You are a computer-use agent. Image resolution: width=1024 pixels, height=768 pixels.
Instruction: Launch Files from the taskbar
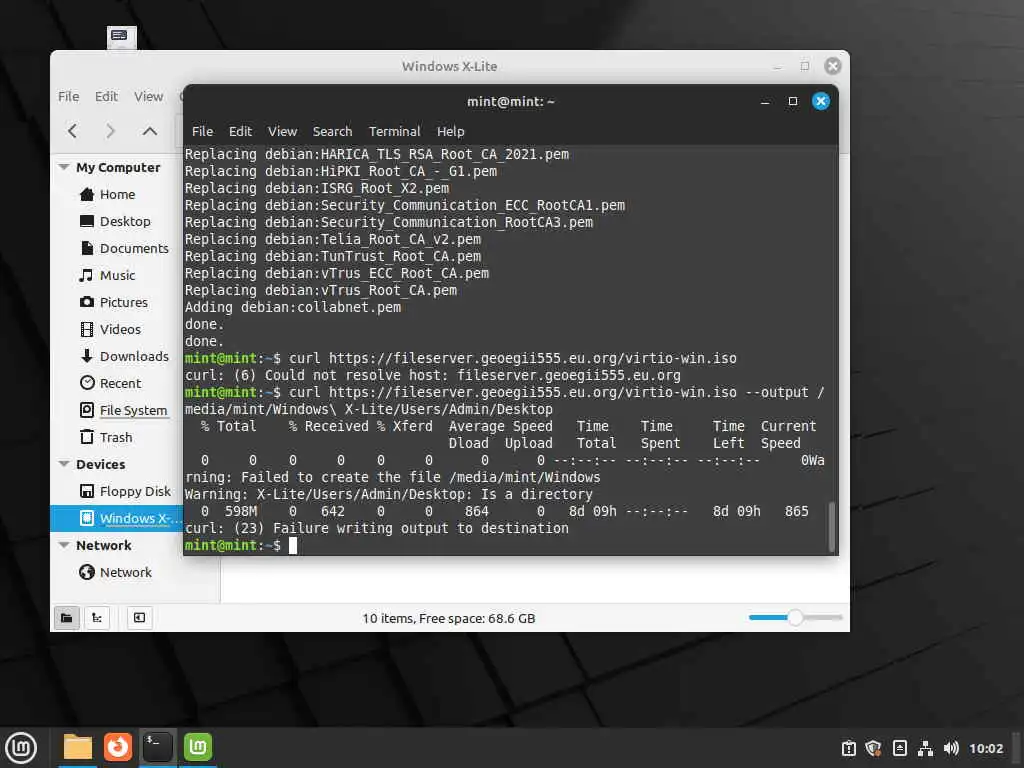(x=77, y=747)
